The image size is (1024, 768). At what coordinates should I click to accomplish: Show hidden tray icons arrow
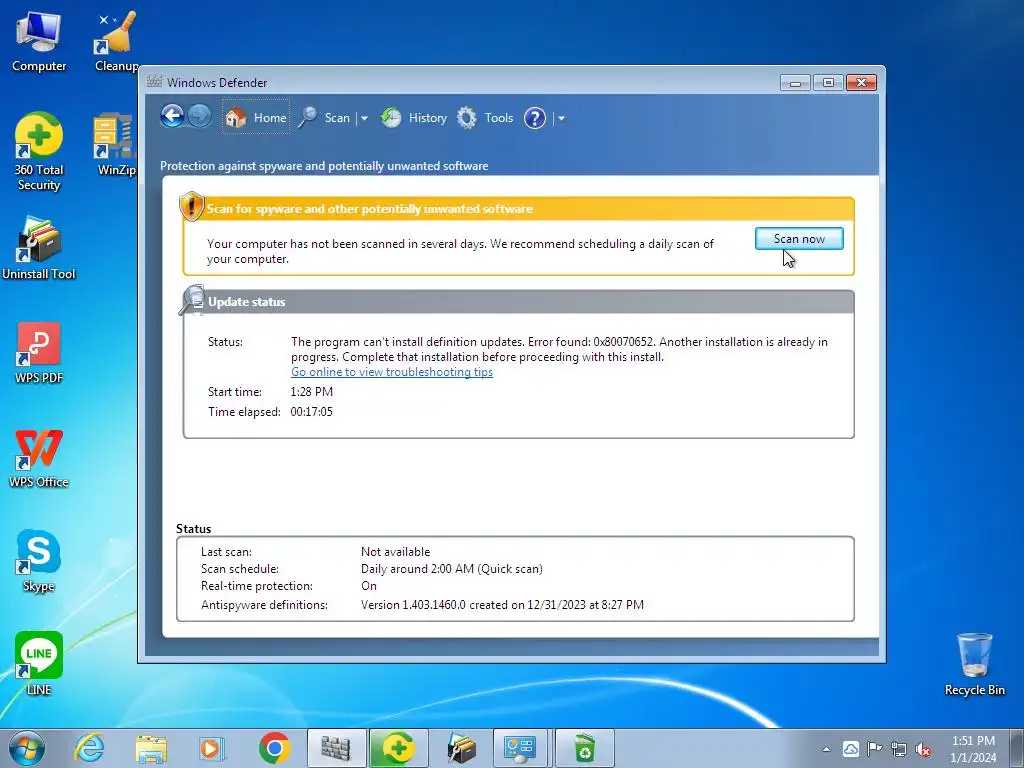827,749
